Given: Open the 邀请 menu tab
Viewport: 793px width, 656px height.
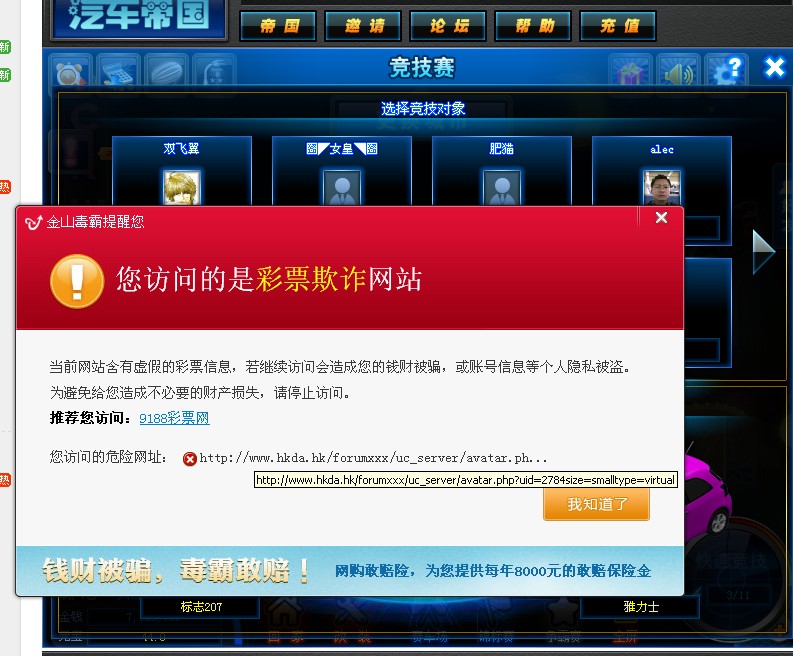Looking at the screenshot, I should tap(363, 26).
